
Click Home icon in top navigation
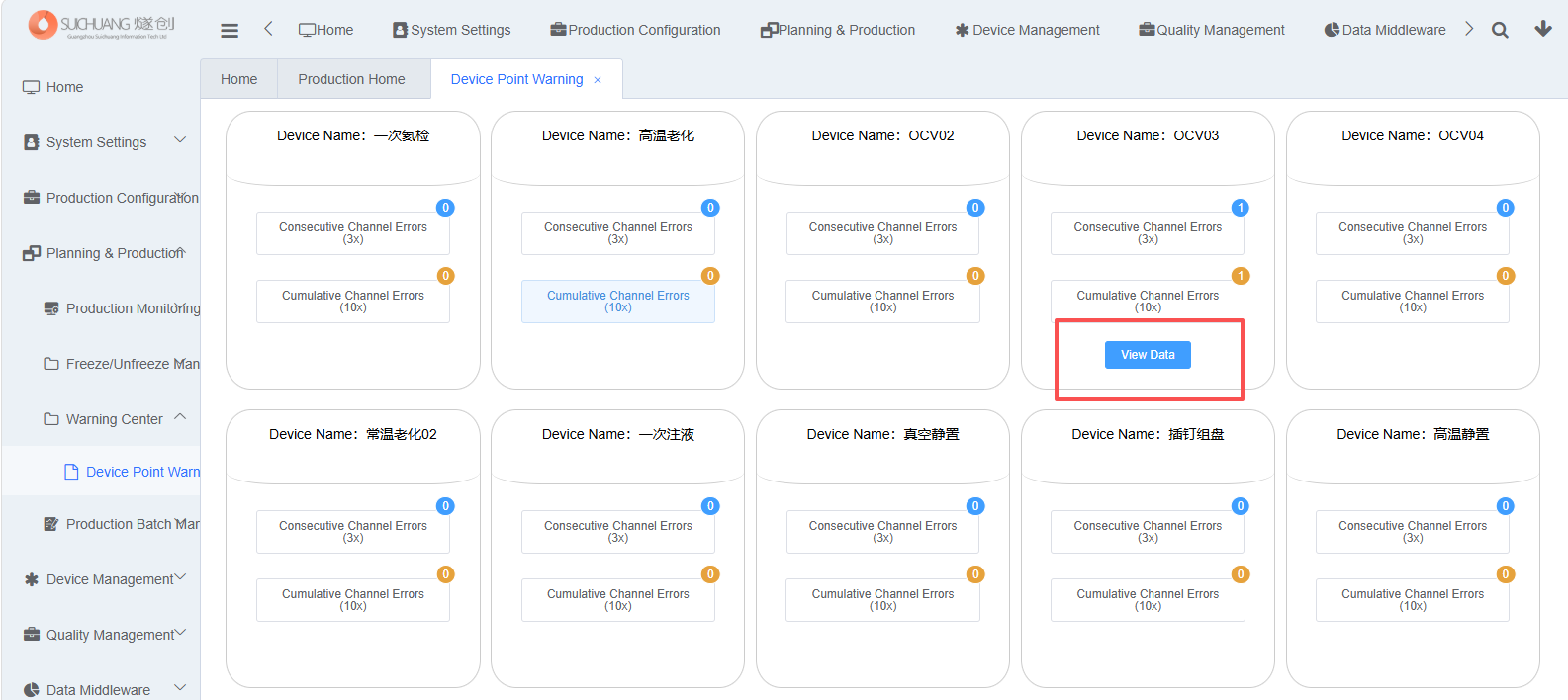[307, 30]
